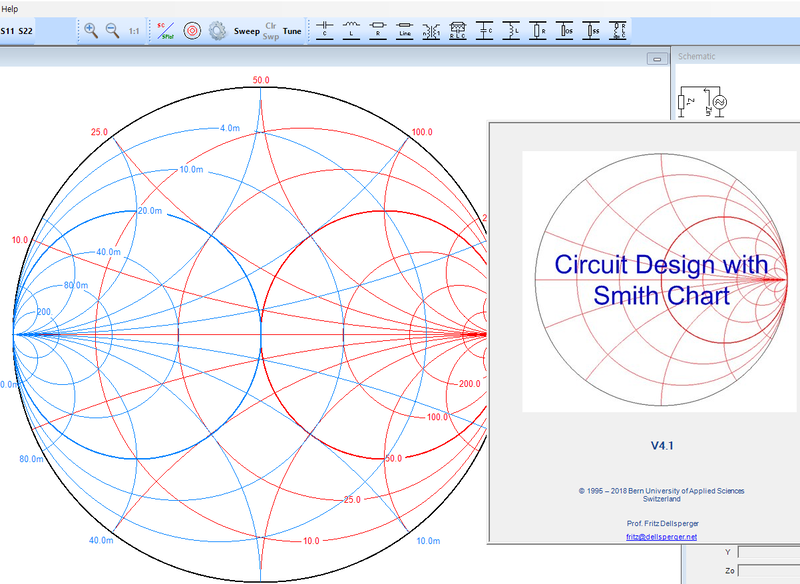This screenshot has width=800, height=584.
Task: Click the blue 20.0m admittance label
Action: [x=150, y=211]
